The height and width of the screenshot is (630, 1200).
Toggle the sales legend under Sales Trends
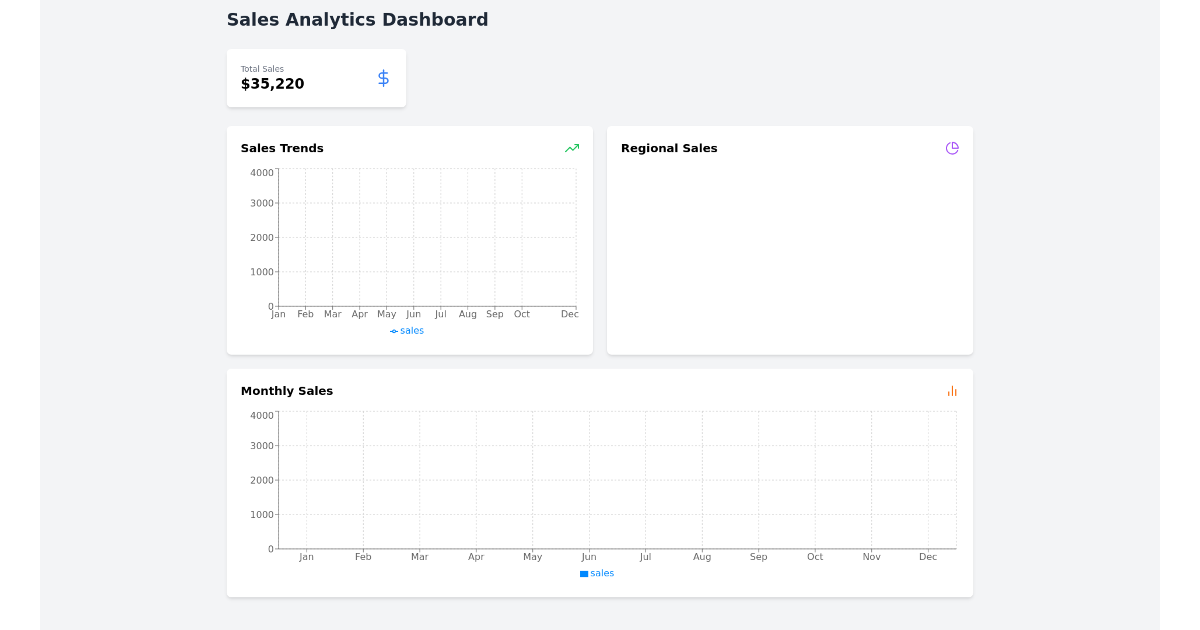(x=406, y=330)
